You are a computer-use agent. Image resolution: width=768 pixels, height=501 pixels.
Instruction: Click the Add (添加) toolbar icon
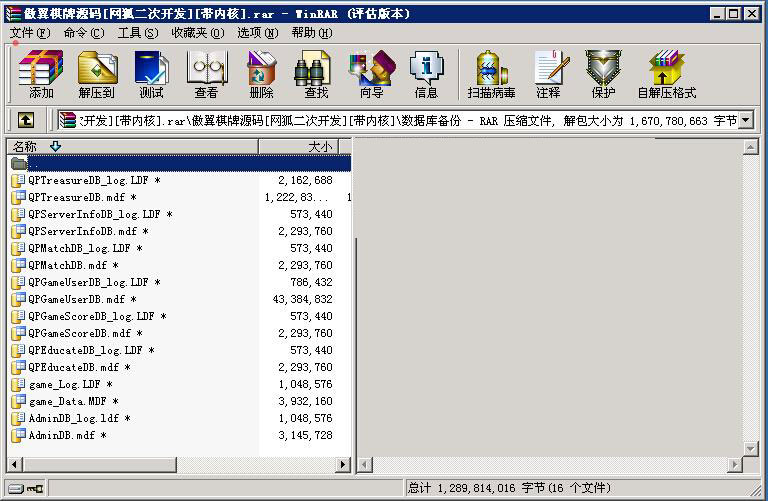[41, 74]
